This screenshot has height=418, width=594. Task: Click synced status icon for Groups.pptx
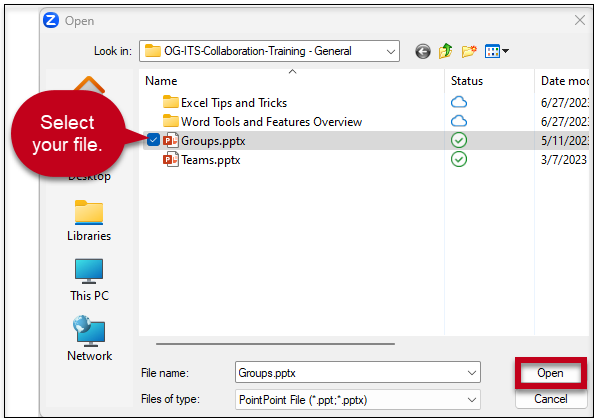click(x=459, y=141)
